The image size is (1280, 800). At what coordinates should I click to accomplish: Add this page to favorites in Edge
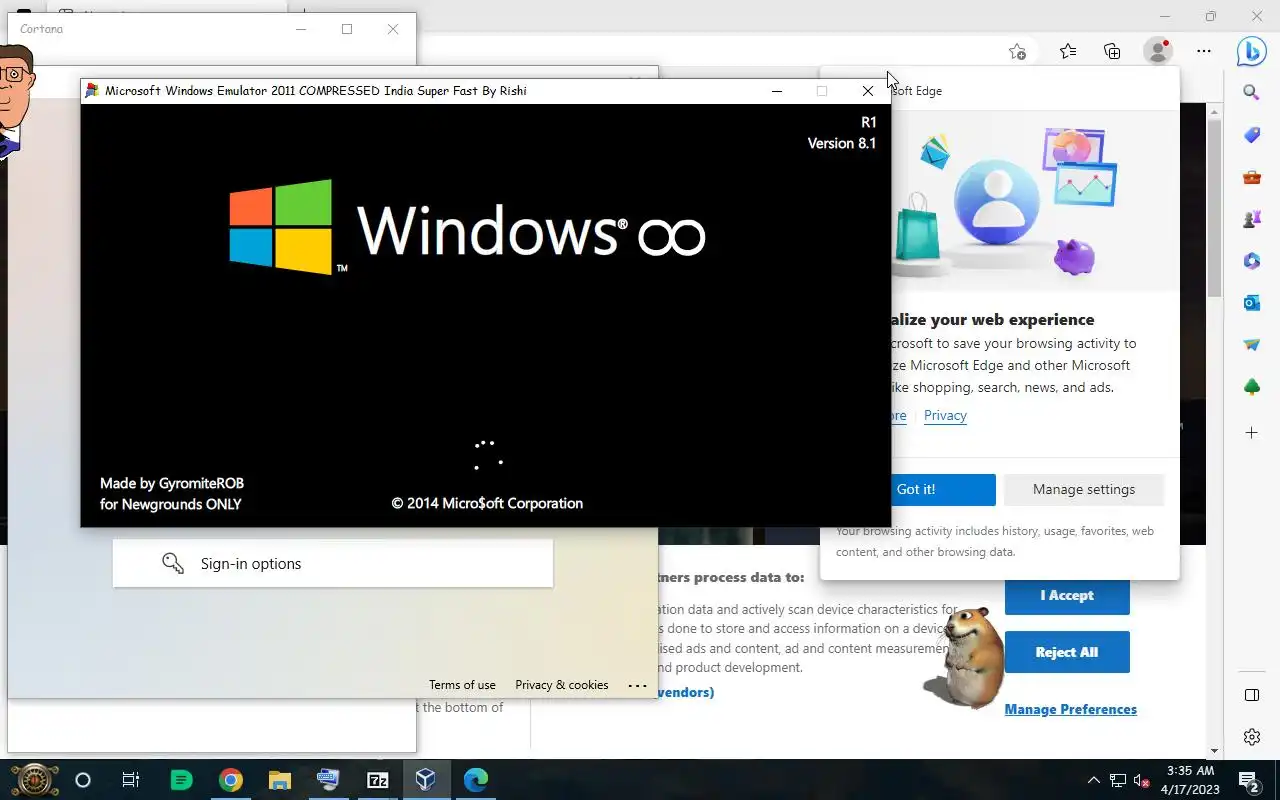point(1017,51)
